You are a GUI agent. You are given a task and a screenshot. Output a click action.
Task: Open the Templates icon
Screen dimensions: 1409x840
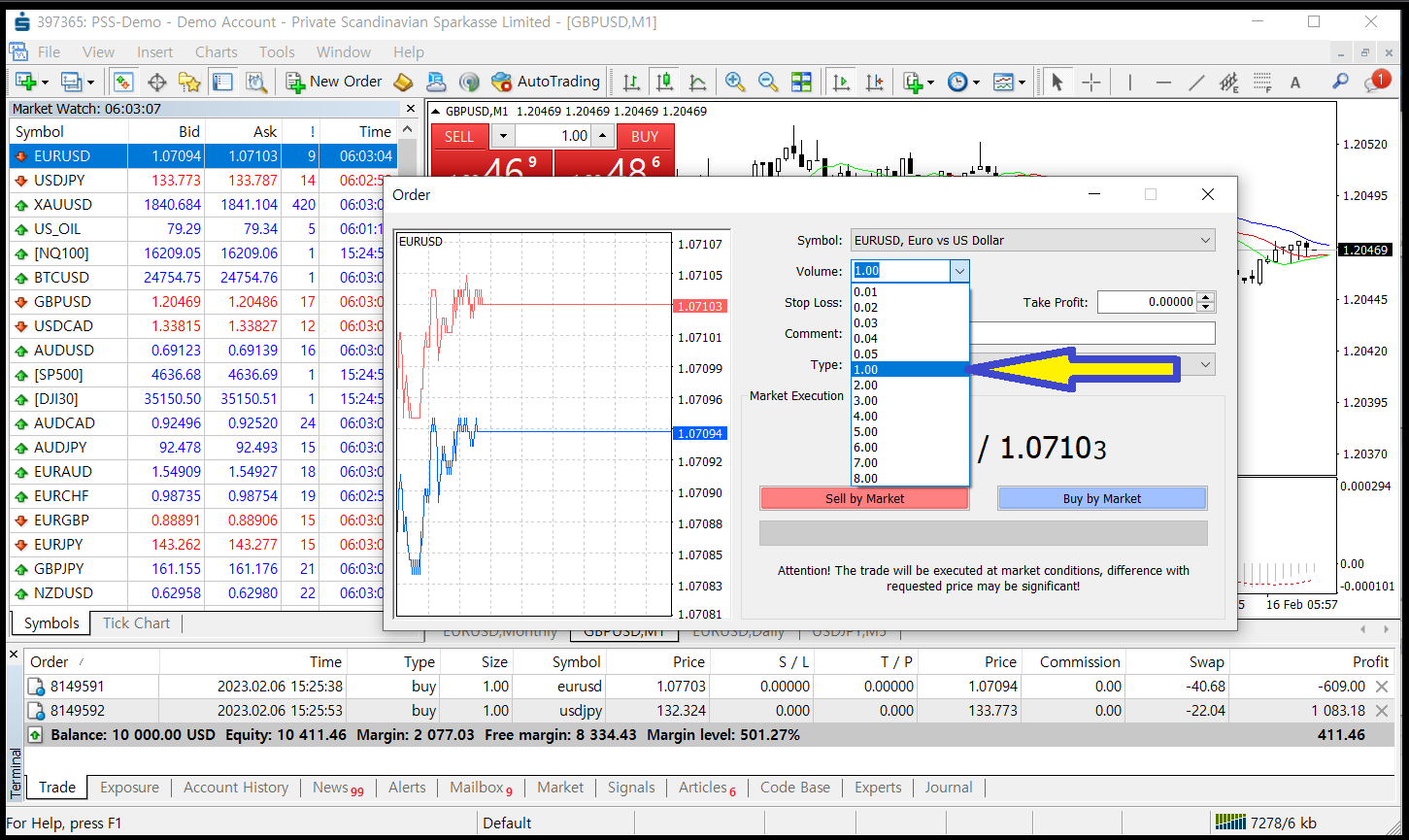pyautogui.click(x=1004, y=83)
